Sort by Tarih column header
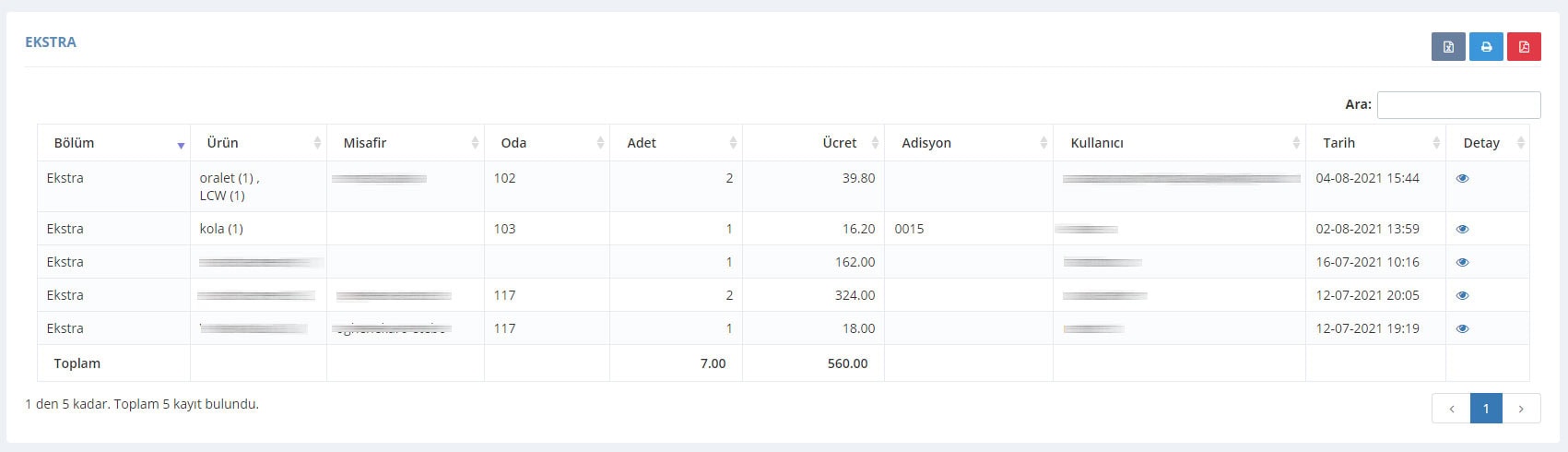 (x=1375, y=143)
